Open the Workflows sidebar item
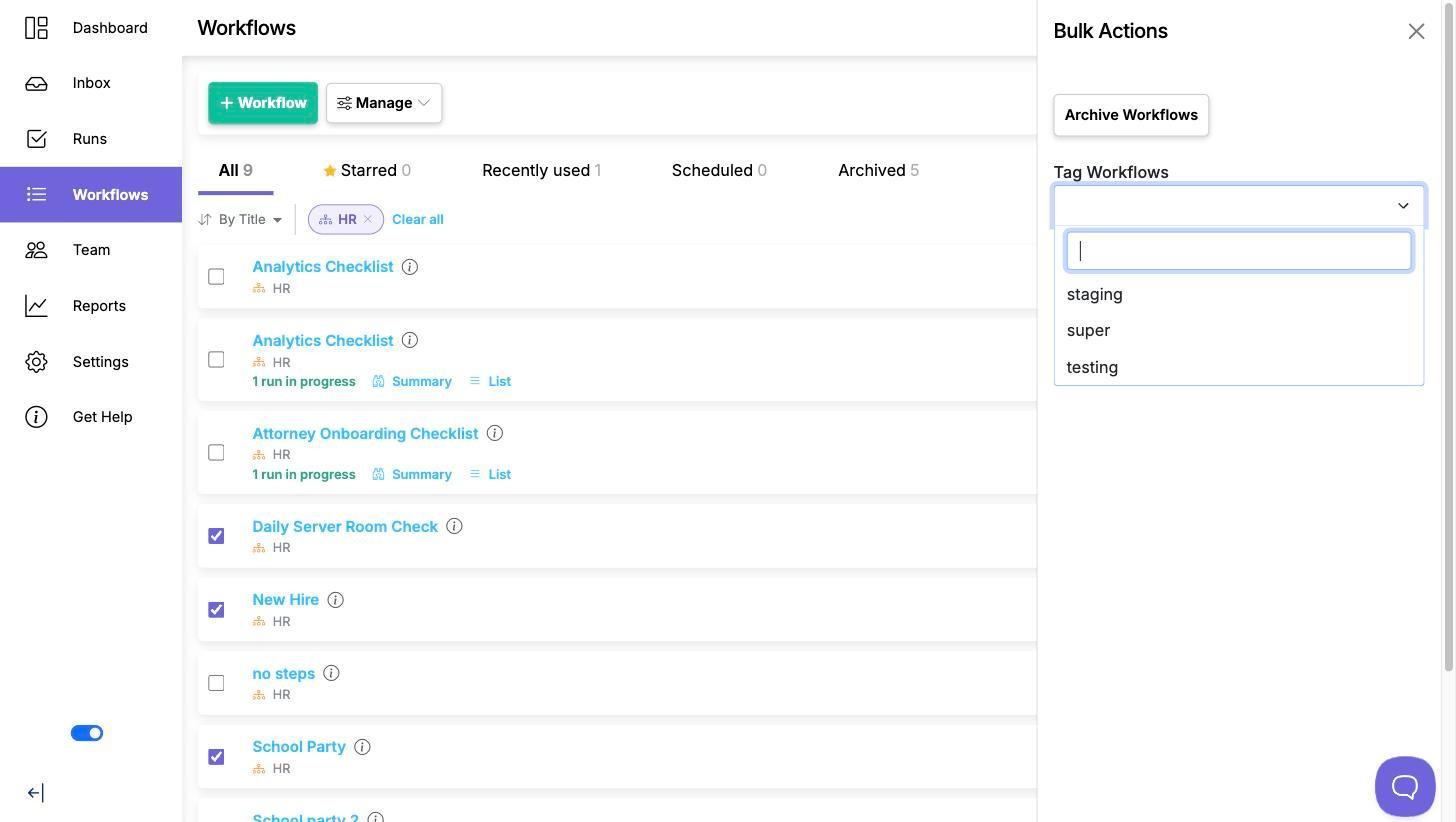The image size is (1456, 822). point(91,194)
